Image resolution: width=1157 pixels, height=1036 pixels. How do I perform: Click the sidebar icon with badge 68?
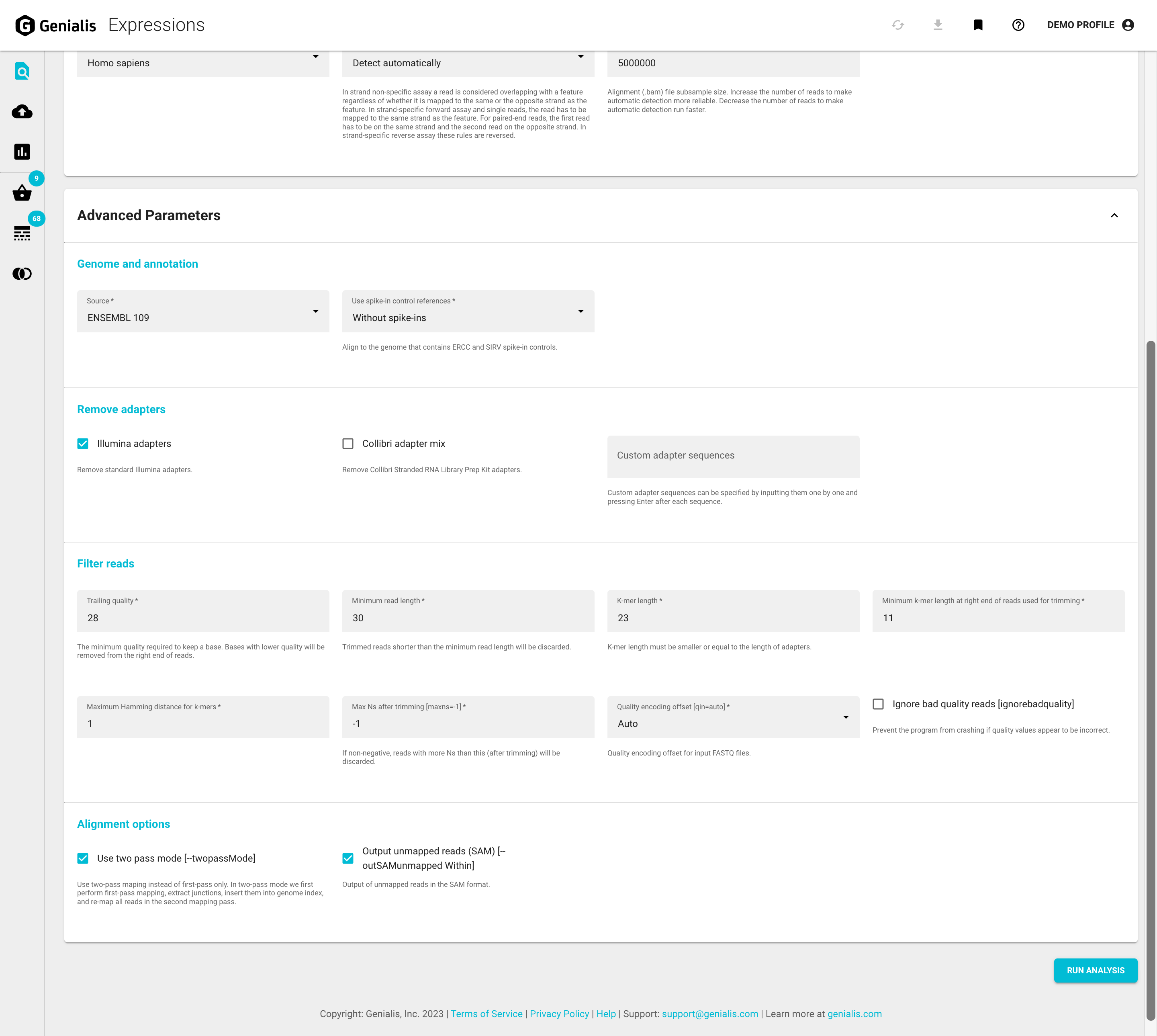point(22,233)
